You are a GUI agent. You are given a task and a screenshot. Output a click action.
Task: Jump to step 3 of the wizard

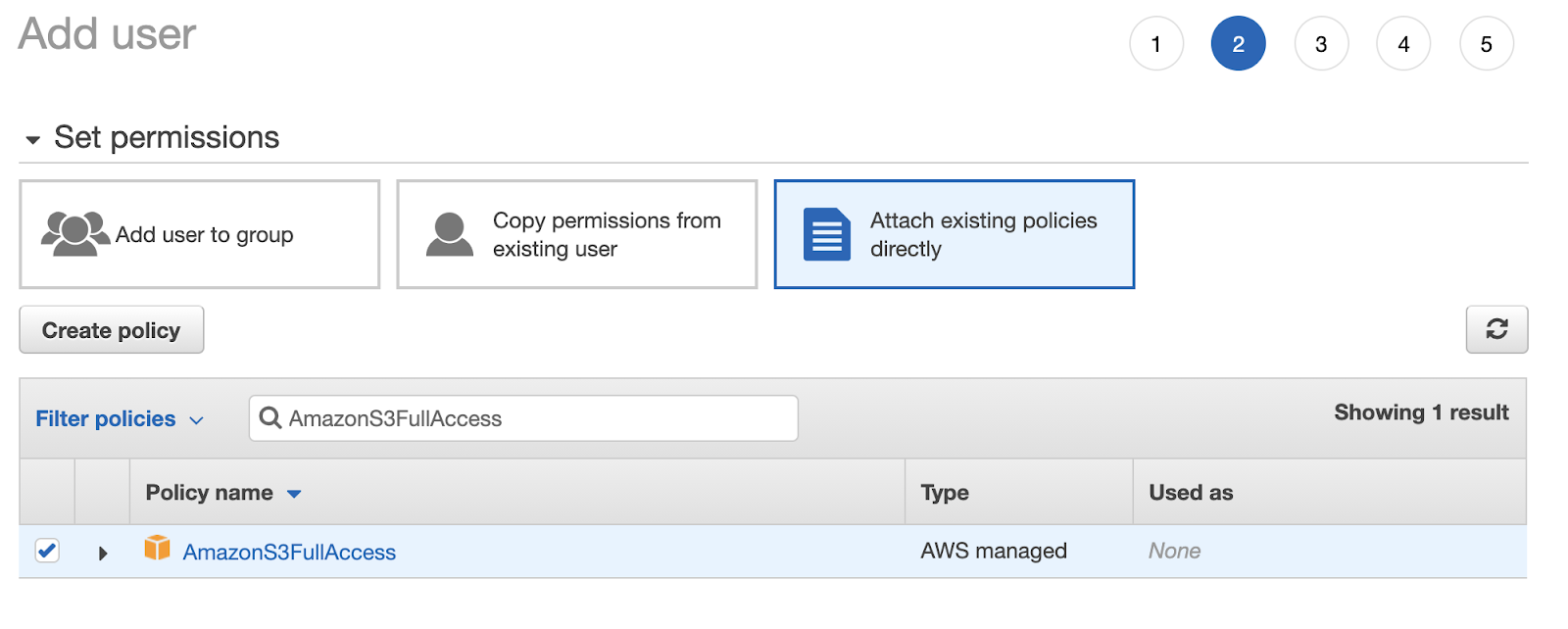(1321, 44)
